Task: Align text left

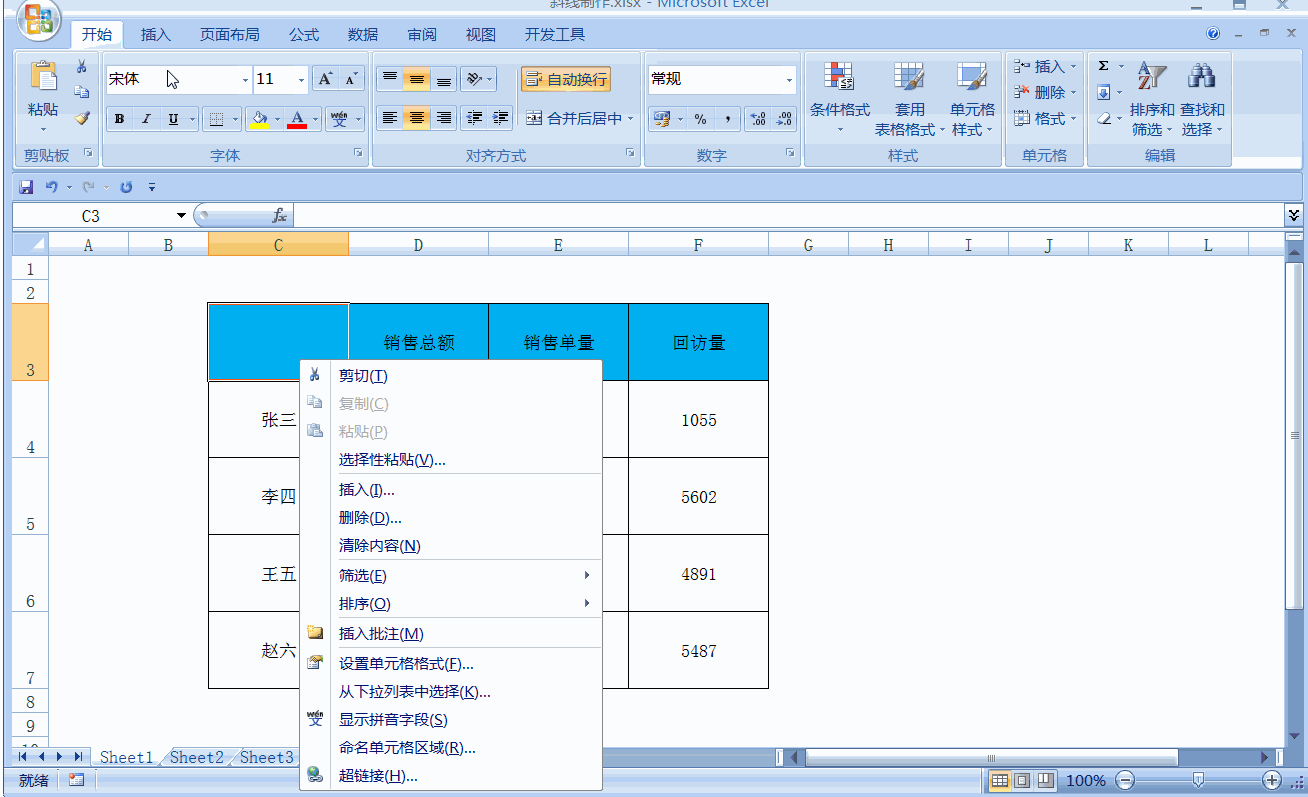Action: point(390,118)
